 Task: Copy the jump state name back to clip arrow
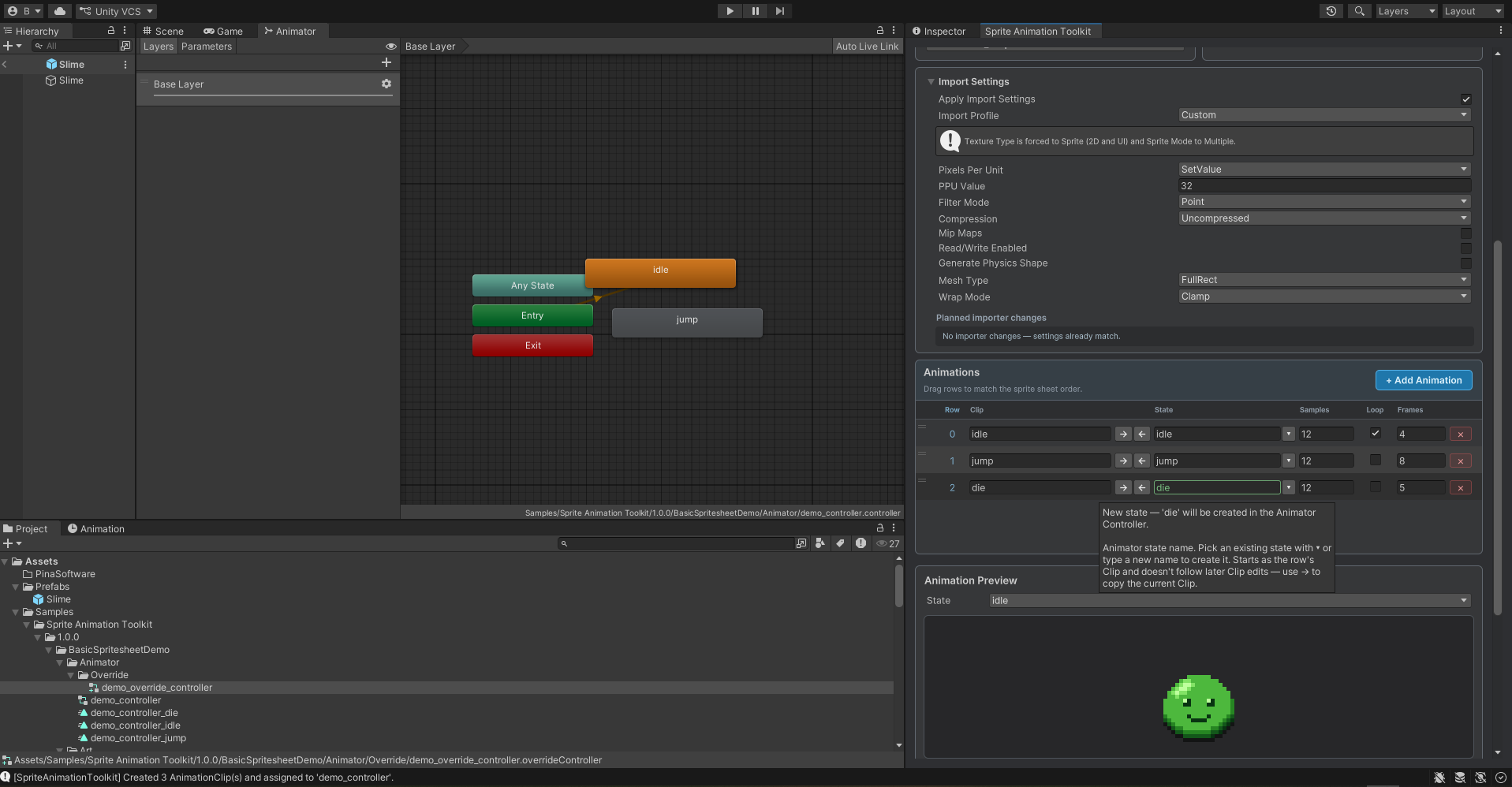[1142, 461]
